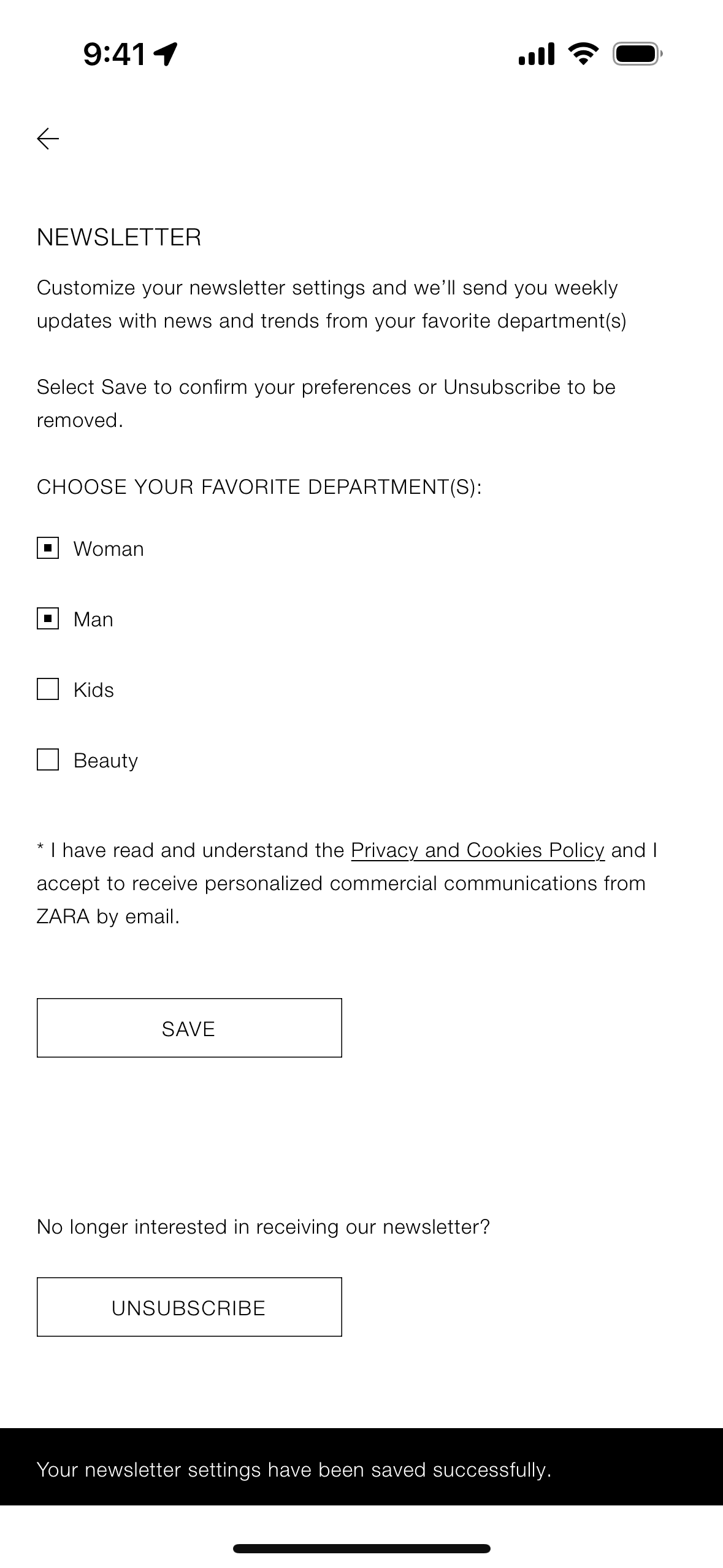Enable the Beauty department checkbox
Screen dimensions: 723x1568
coord(49,760)
